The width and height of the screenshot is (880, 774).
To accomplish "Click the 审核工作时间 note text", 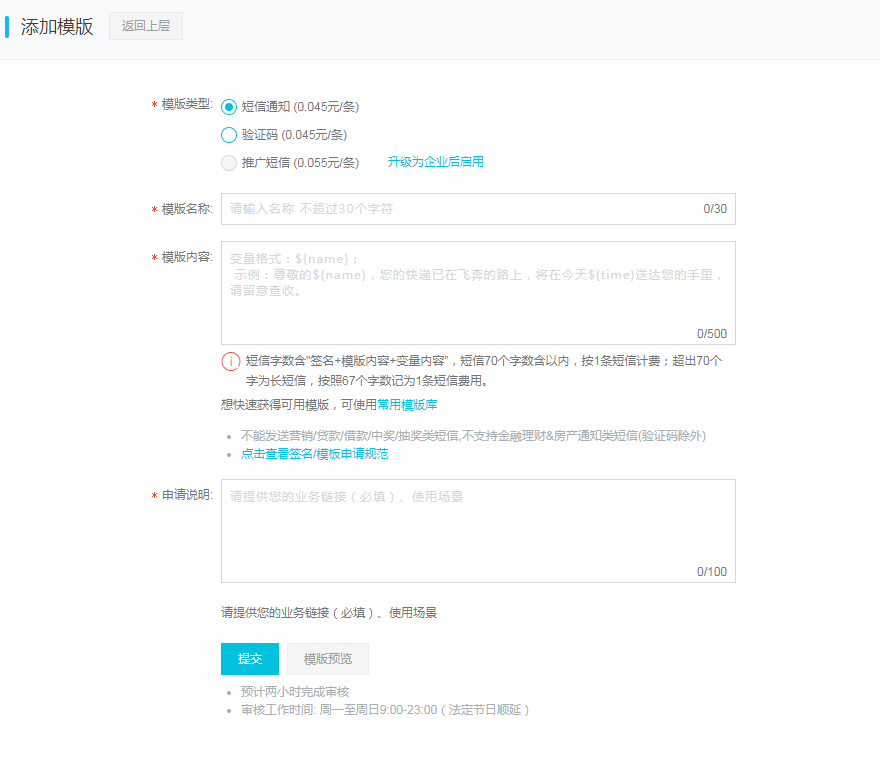I will coord(385,710).
